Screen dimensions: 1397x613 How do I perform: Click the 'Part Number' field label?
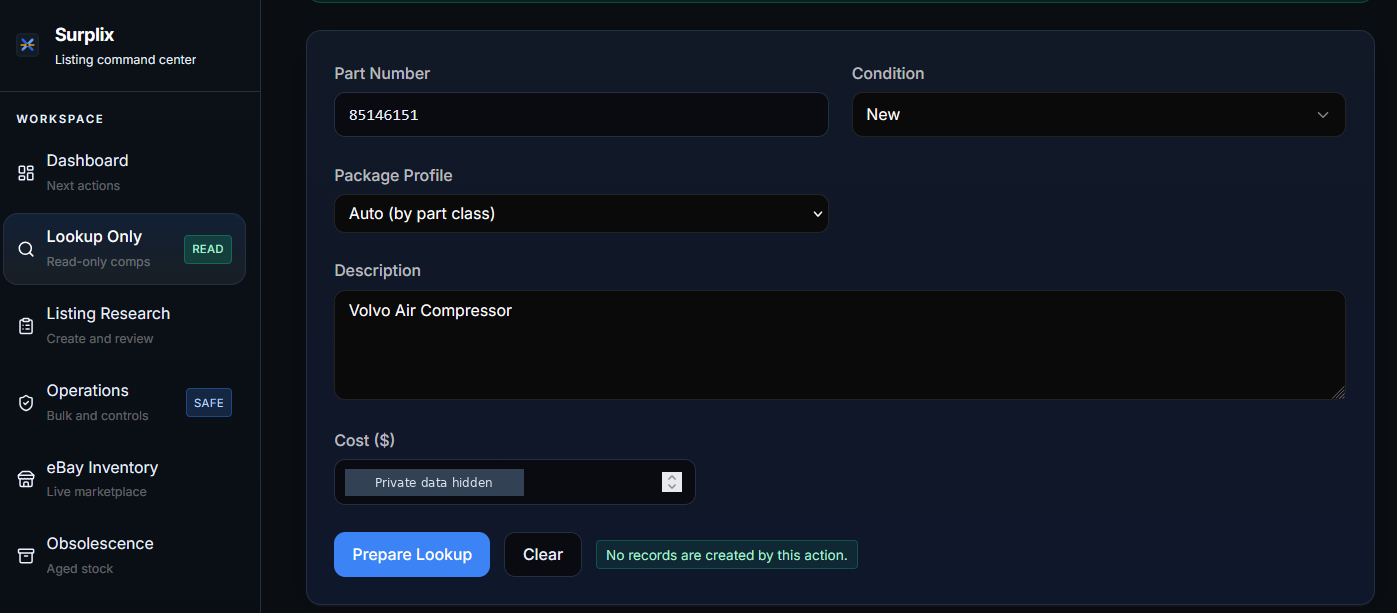[x=382, y=74]
